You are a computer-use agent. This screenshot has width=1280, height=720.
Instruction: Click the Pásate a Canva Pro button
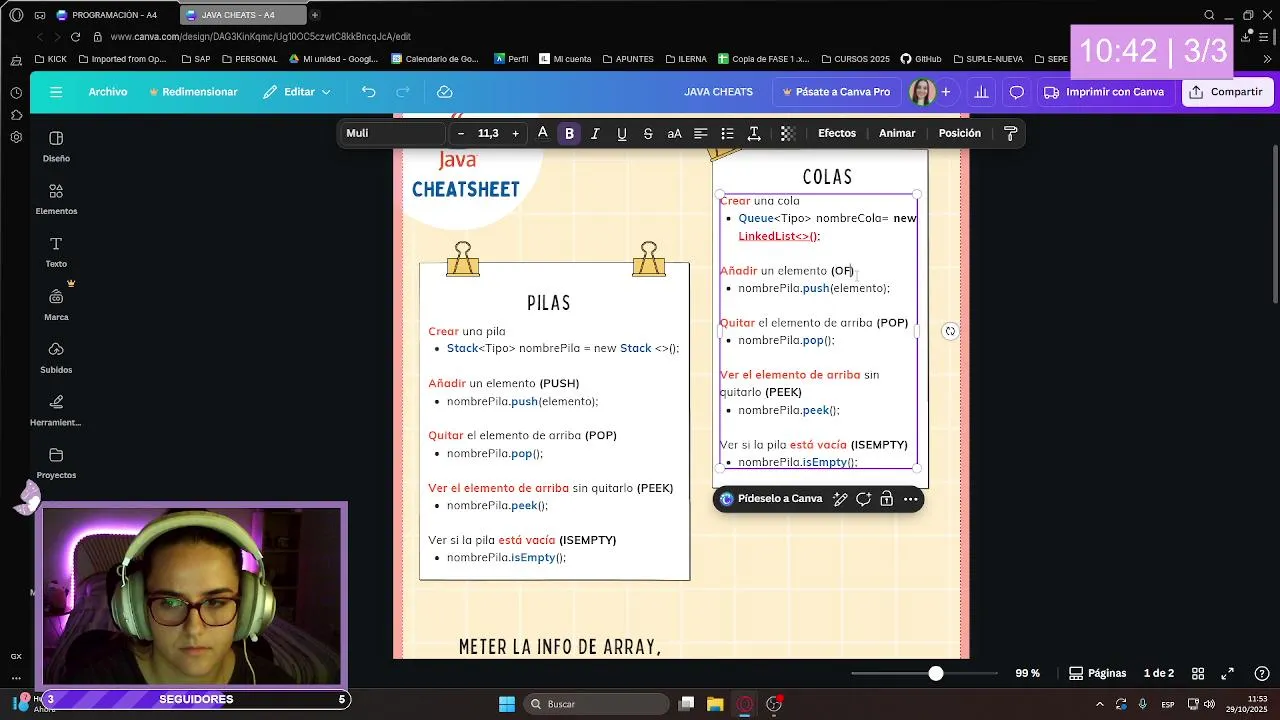836,92
